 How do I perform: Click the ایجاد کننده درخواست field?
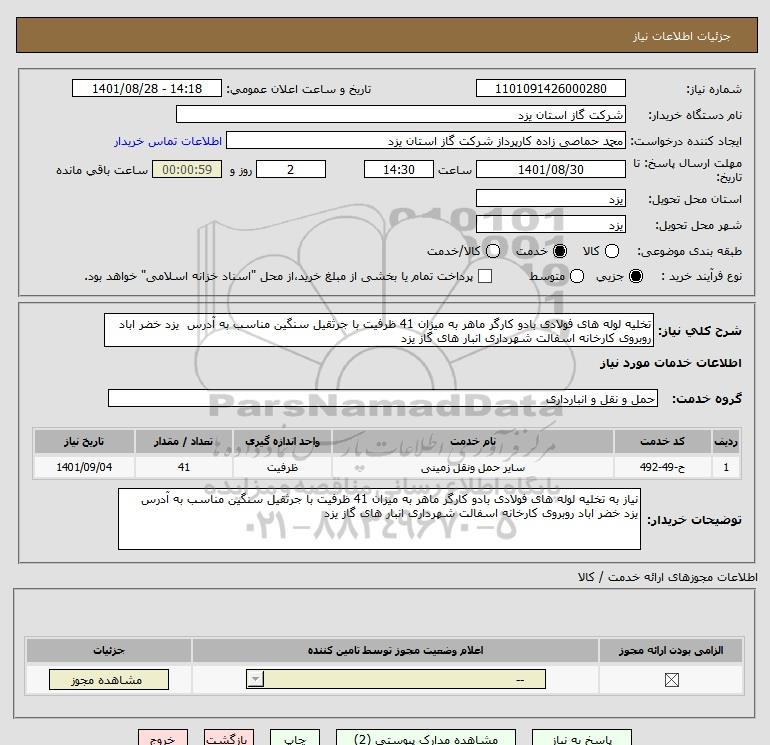(426, 140)
